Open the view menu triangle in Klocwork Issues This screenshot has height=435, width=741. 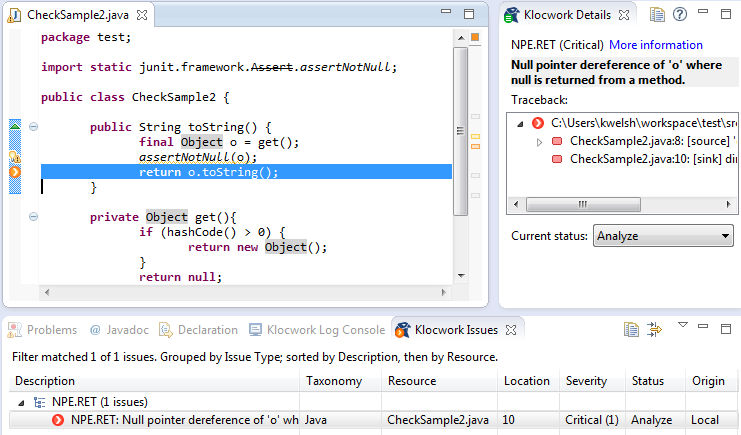click(682, 325)
